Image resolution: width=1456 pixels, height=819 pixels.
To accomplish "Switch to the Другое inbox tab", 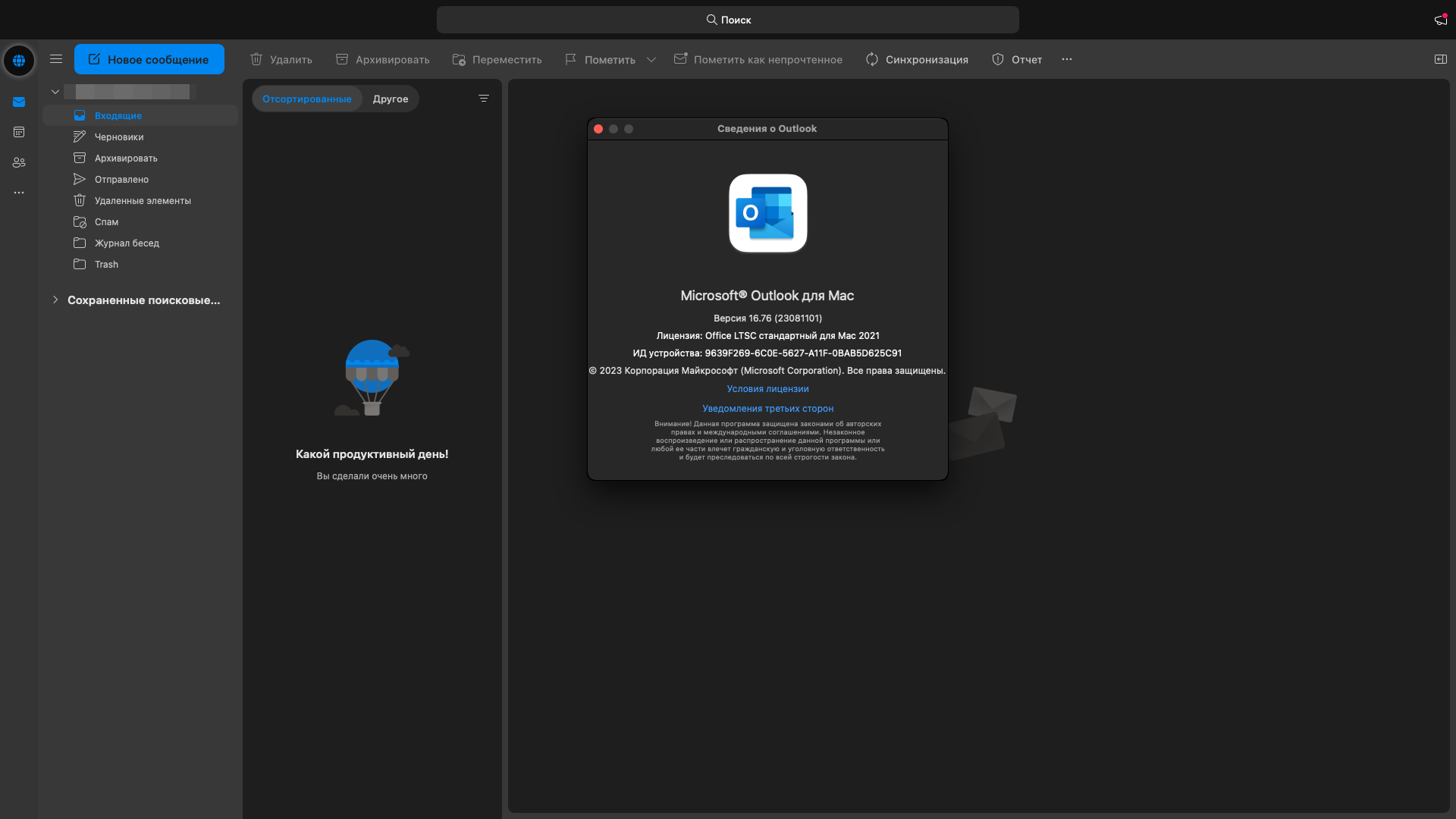I will point(391,99).
